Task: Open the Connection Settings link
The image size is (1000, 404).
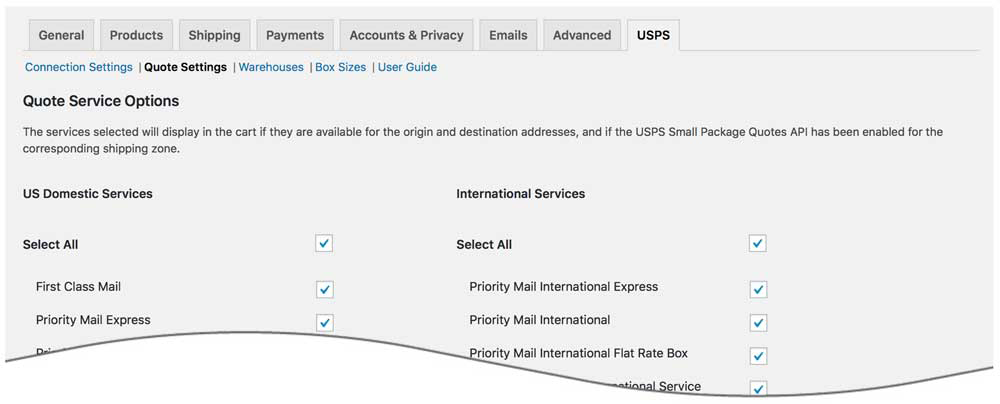Action: point(79,67)
